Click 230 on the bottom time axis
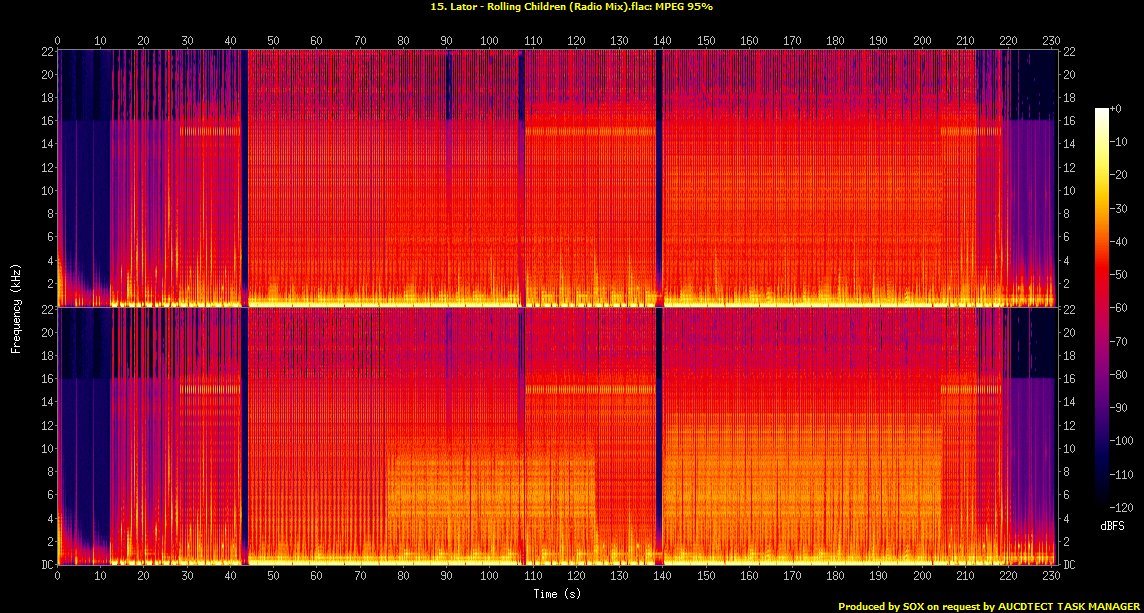 (1051, 578)
